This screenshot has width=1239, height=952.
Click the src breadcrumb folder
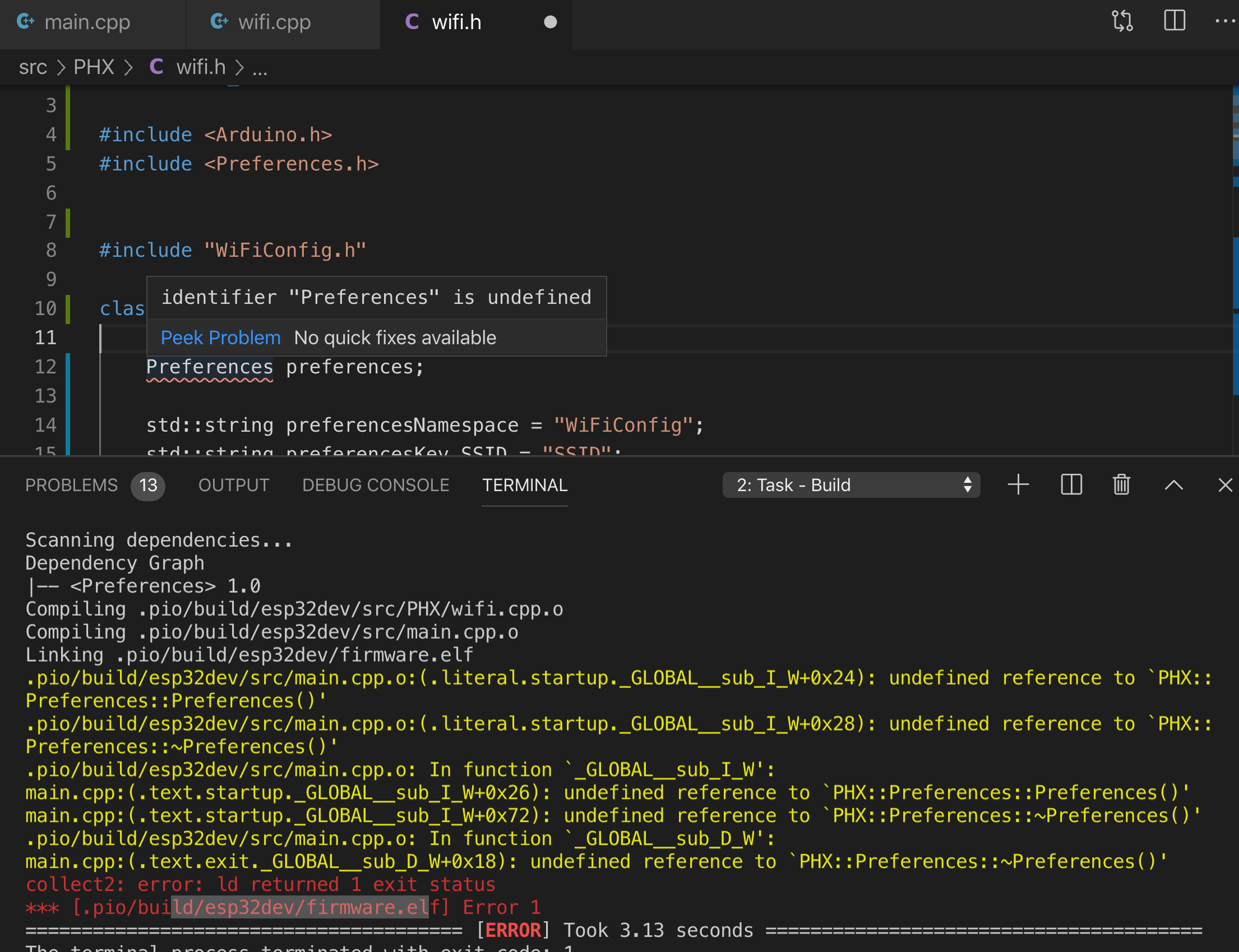tap(33, 67)
